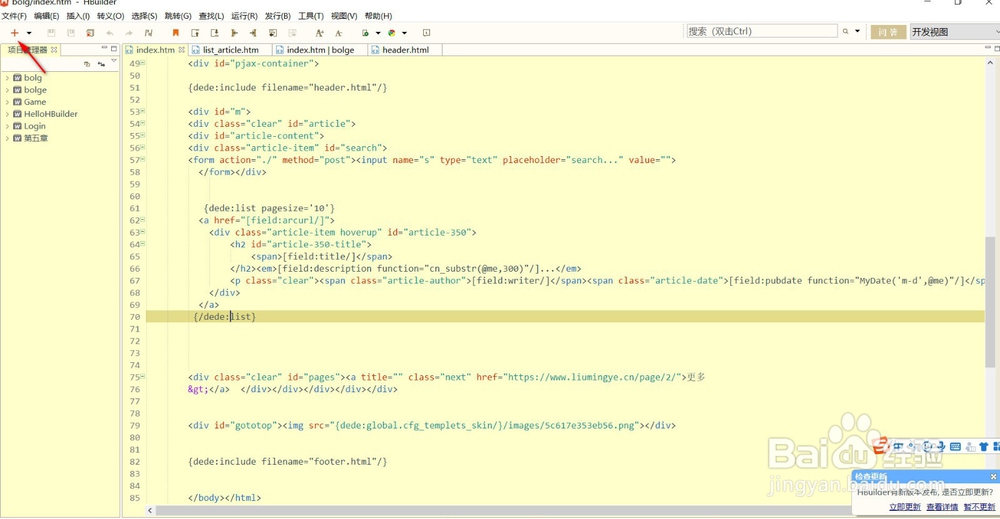Click 暂不更新 link in update popup
This screenshot has width=1000, height=519.
[980, 507]
